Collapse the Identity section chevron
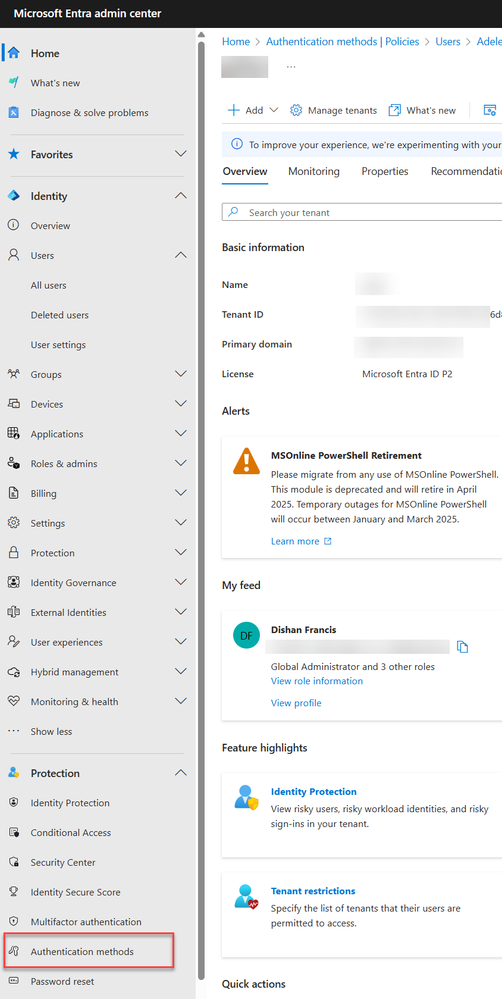 [x=181, y=196]
